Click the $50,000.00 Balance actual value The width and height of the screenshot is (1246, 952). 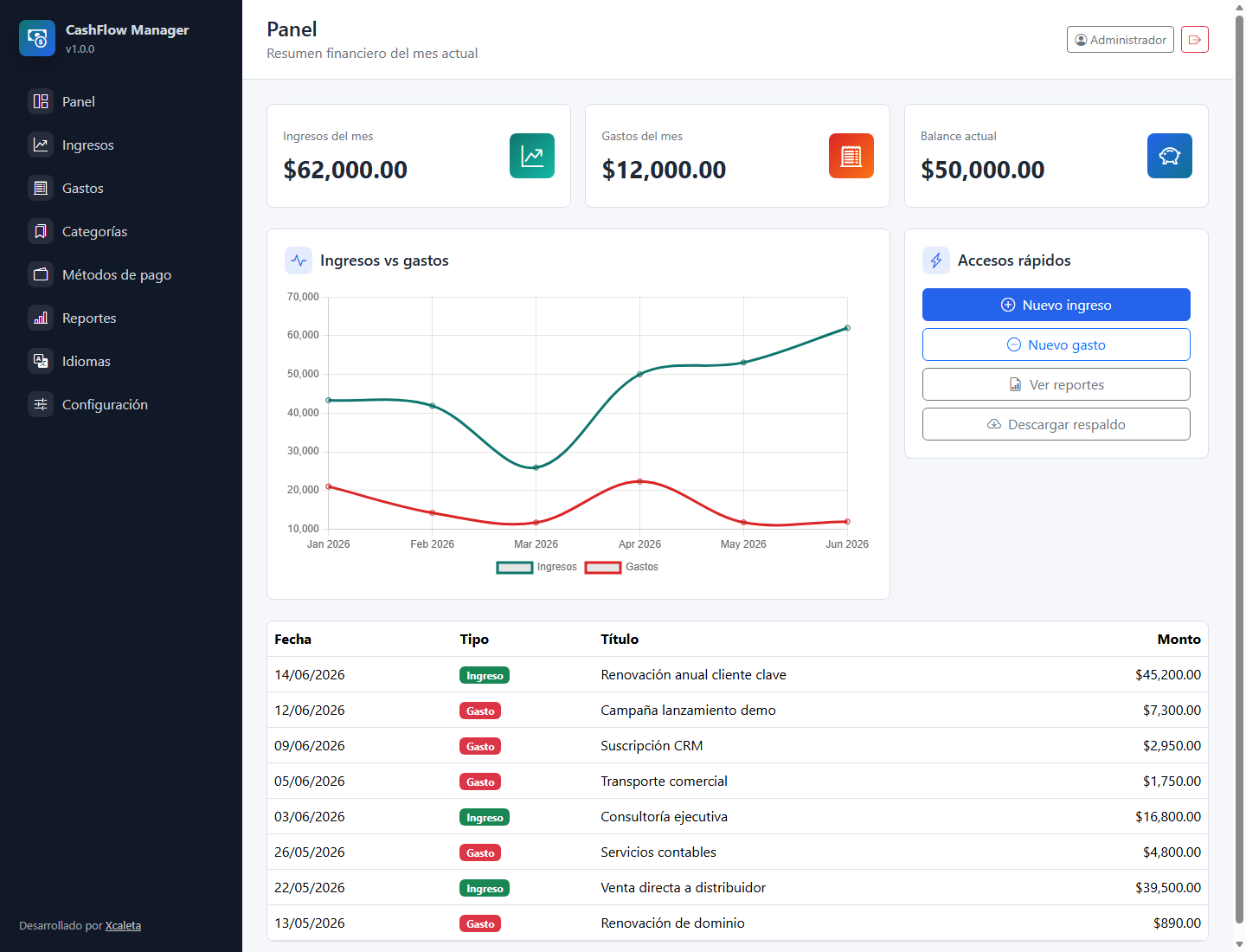coord(982,170)
